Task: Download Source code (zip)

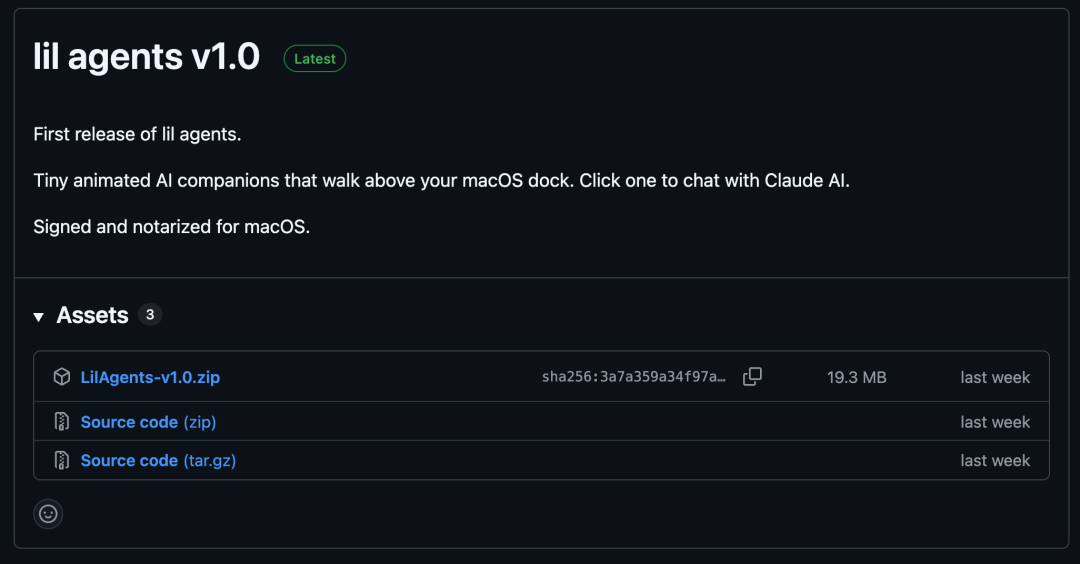Action: click(x=148, y=422)
